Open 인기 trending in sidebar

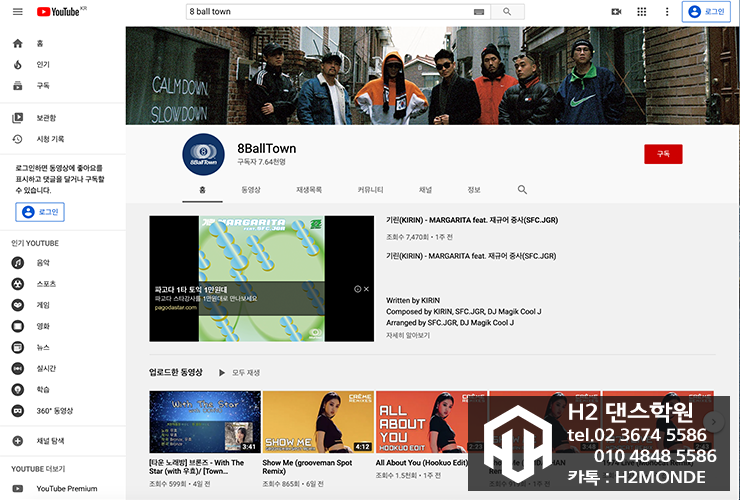[63, 65]
